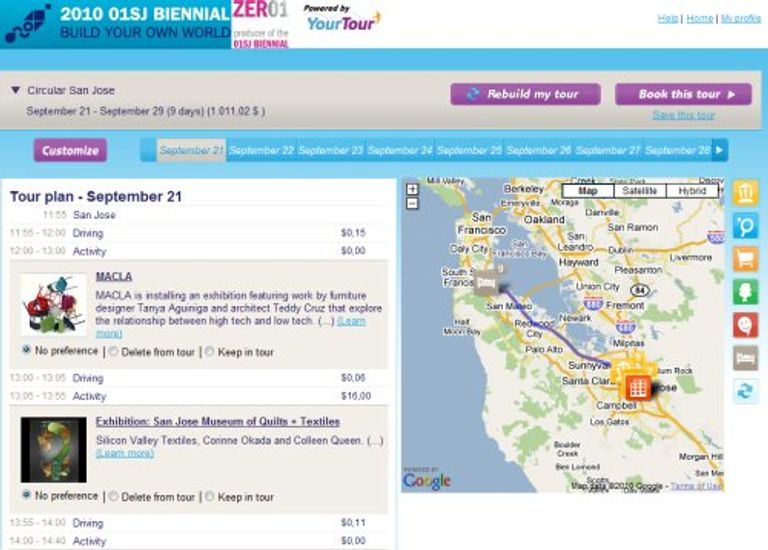This screenshot has width=768, height=550.
Task: Select No preference for Quilts exhibition
Action: (26, 495)
